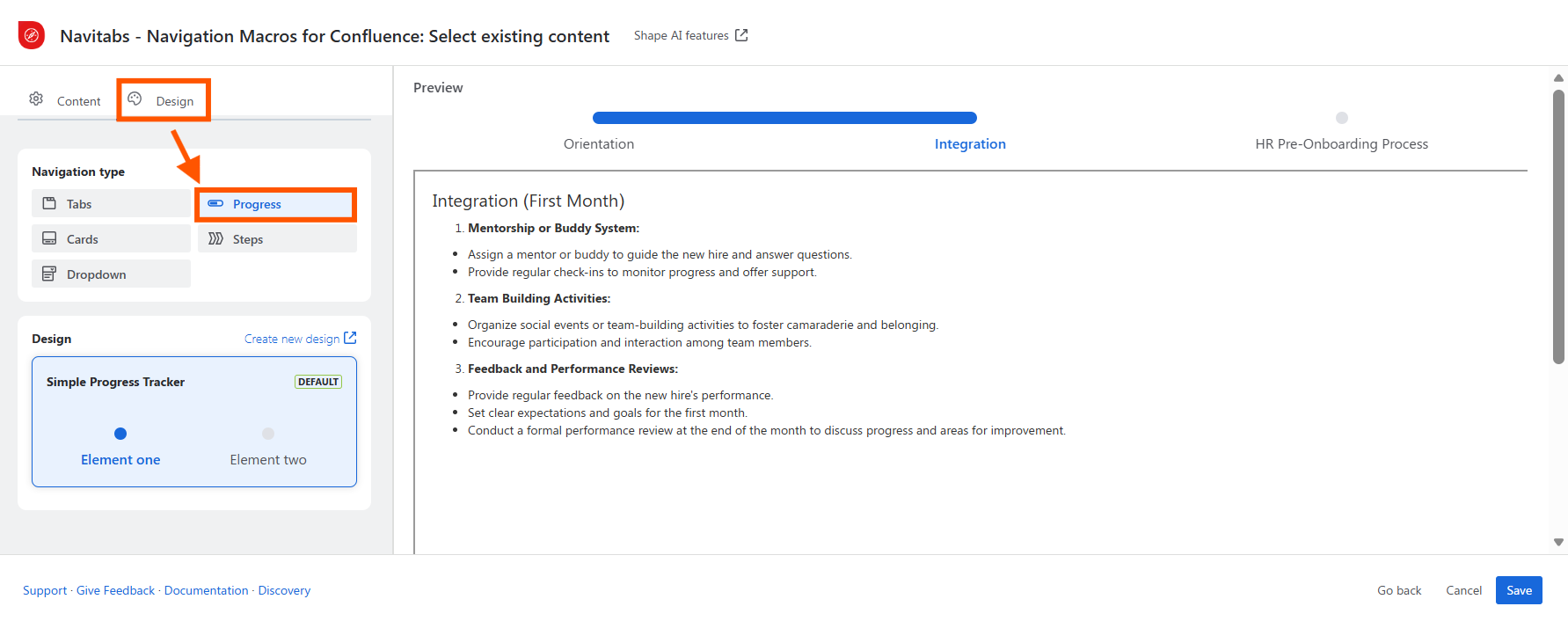Click the Cancel button

tap(1463, 590)
